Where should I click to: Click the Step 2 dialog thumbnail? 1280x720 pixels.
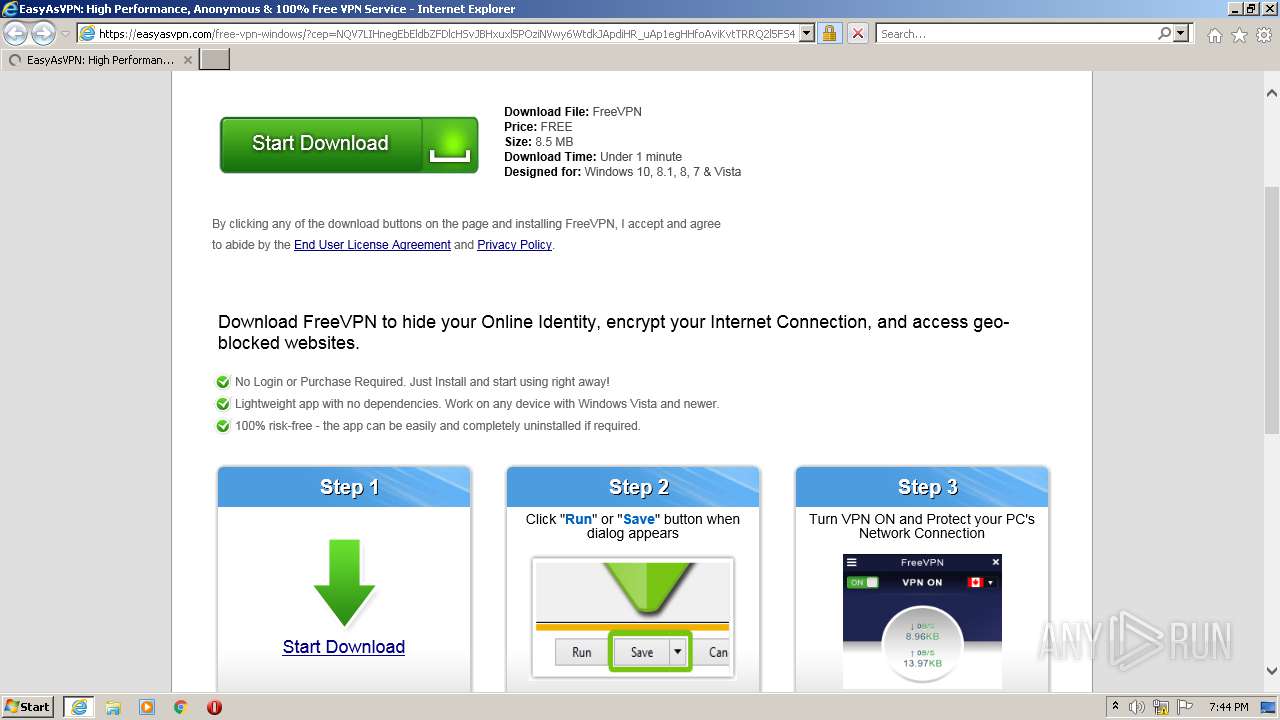pyautogui.click(x=633, y=617)
